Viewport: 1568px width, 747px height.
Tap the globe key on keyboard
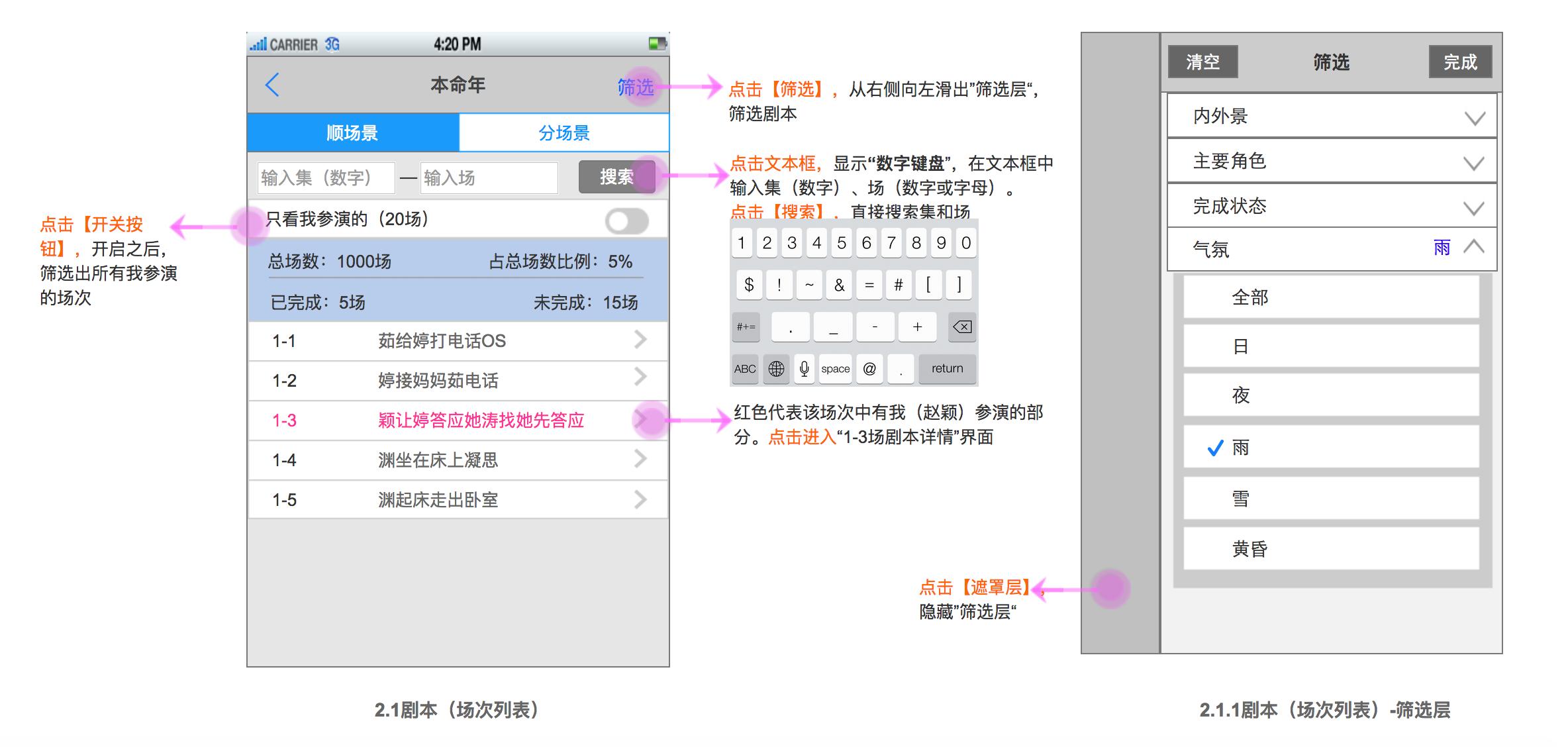[x=776, y=369]
